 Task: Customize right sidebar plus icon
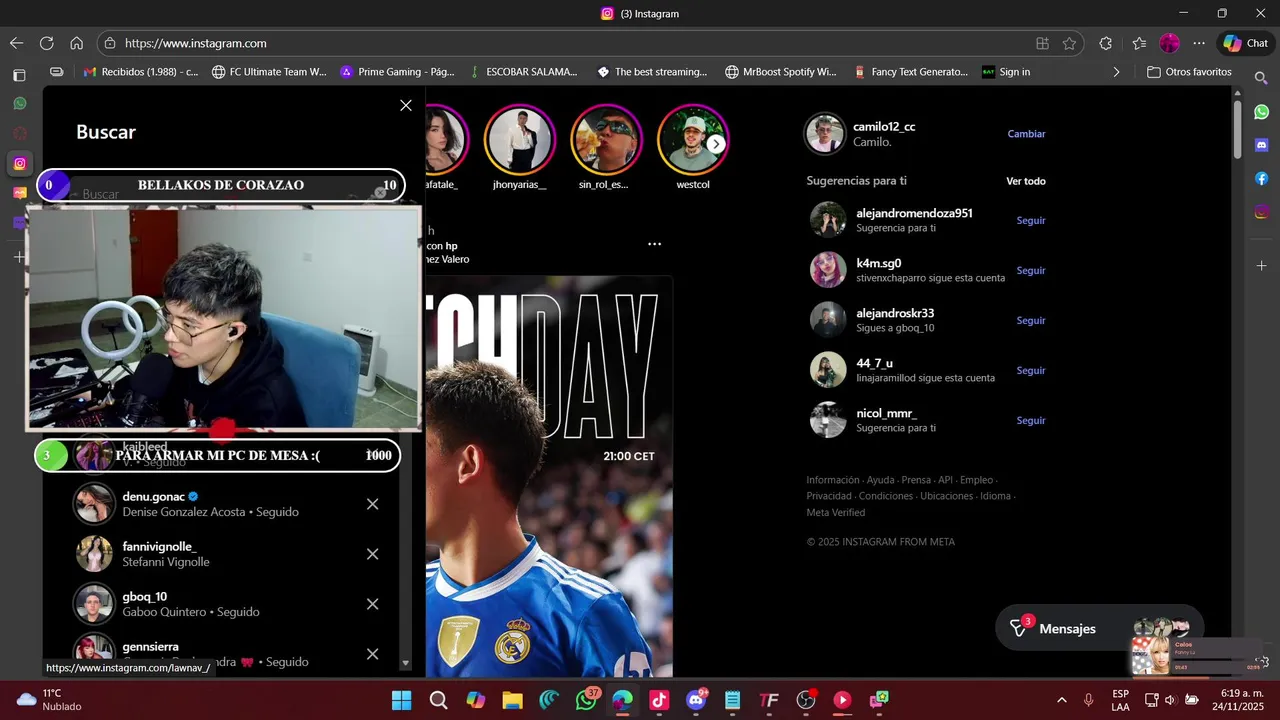coord(1262,266)
